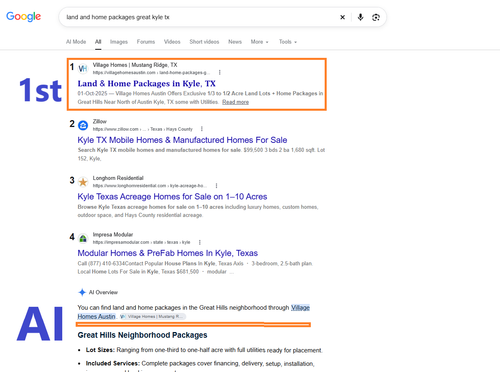Open Kyle Texas Acreage Homes for Sale link

172,197
